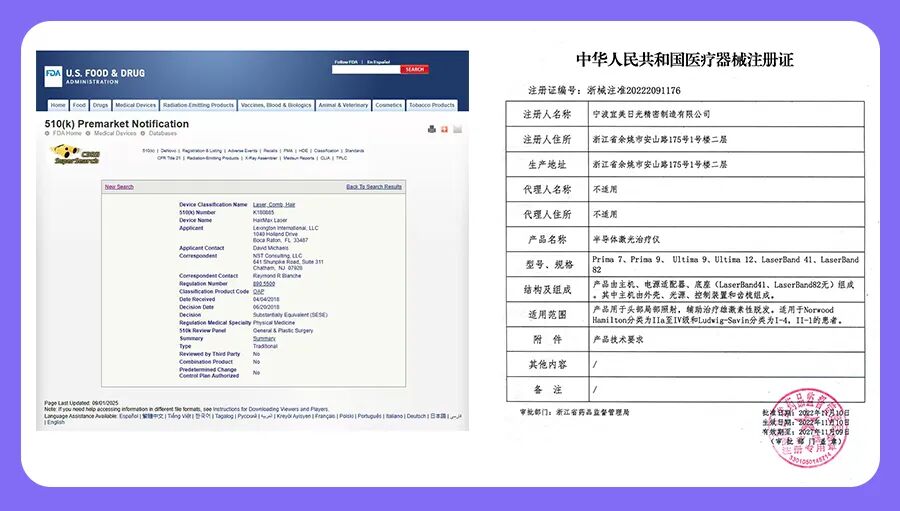The width and height of the screenshot is (900, 511).
Task: Click the site search input field
Action: point(366,69)
